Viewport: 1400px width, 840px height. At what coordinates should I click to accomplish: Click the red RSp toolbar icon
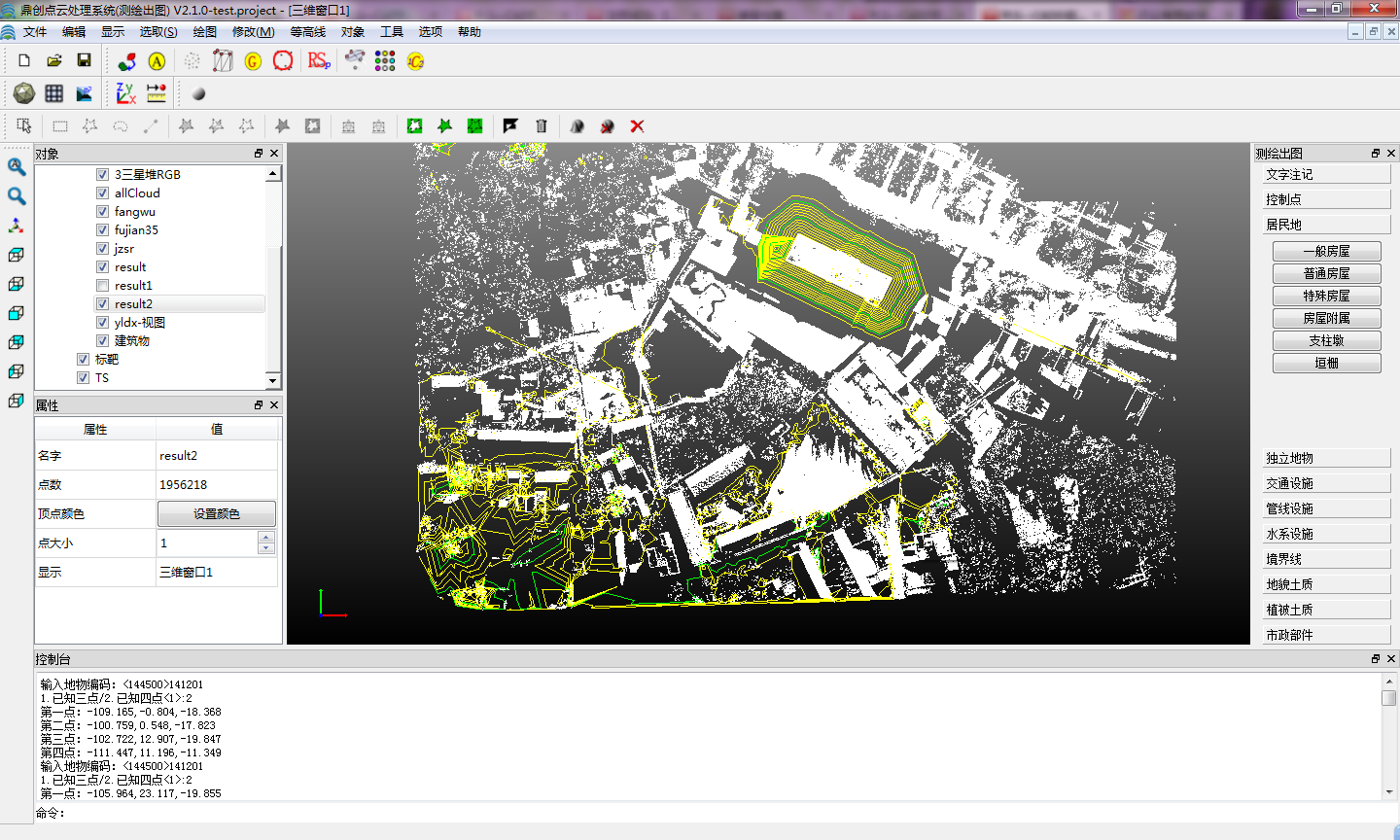pos(319,60)
